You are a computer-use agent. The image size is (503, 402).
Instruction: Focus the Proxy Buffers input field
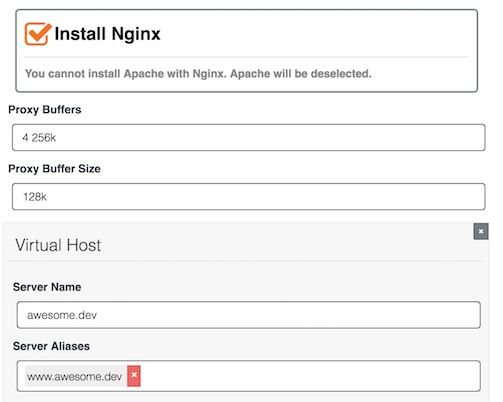coord(249,137)
